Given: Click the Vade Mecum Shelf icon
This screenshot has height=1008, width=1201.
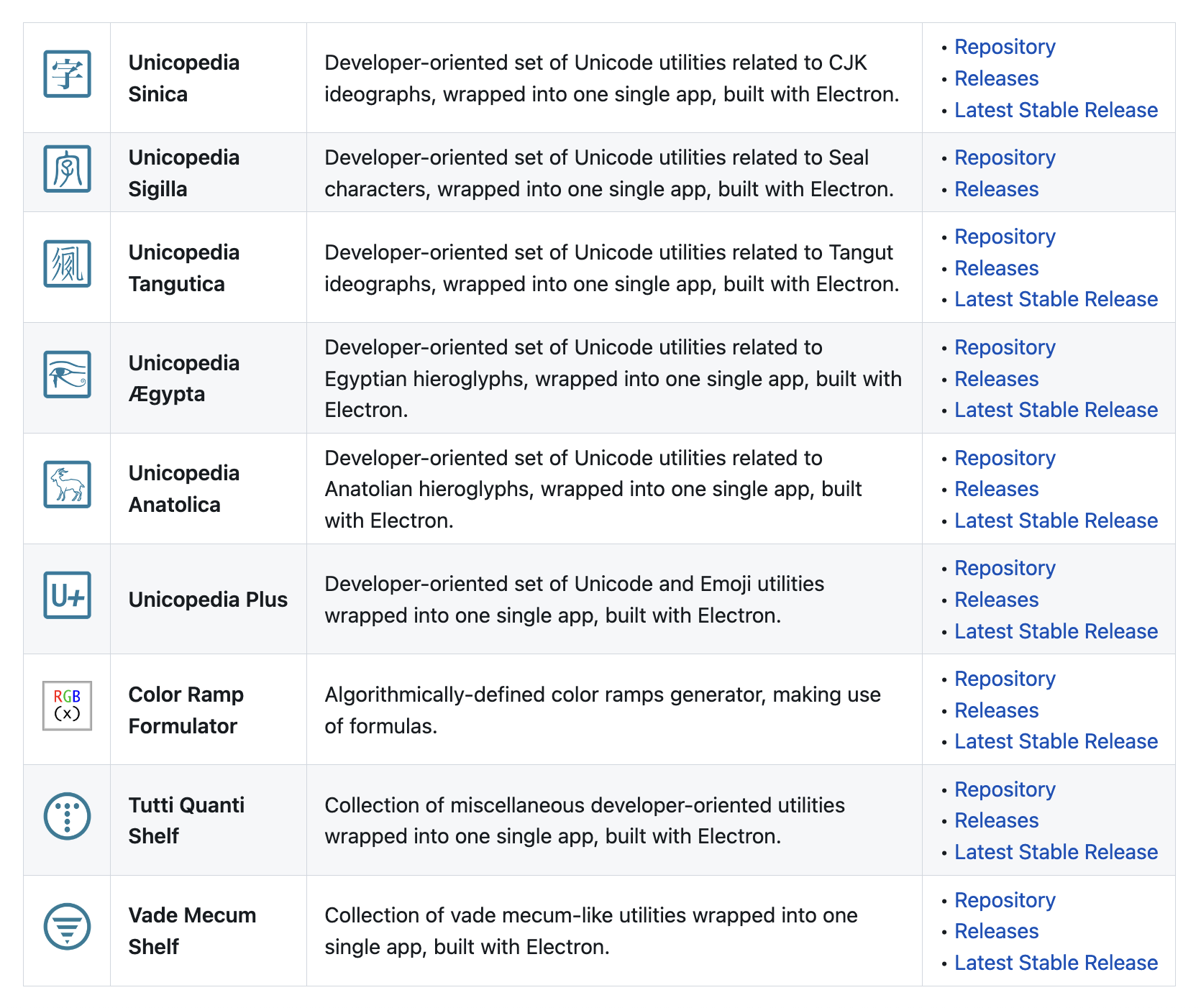Looking at the screenshot, I should coord(67,927).
